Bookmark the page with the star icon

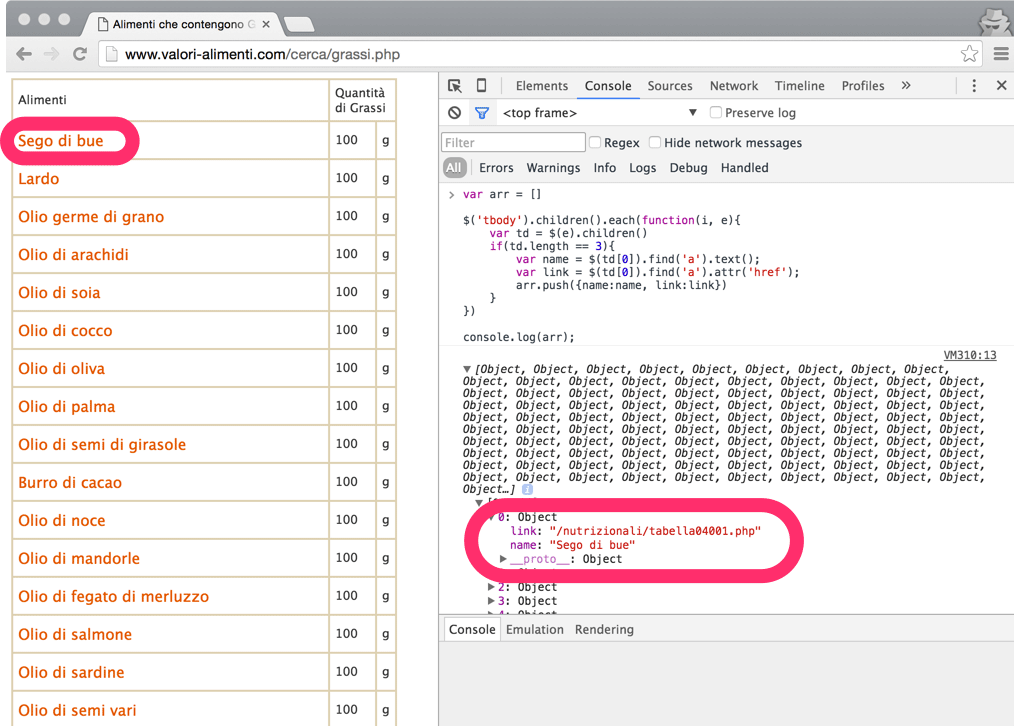[968, 54]
